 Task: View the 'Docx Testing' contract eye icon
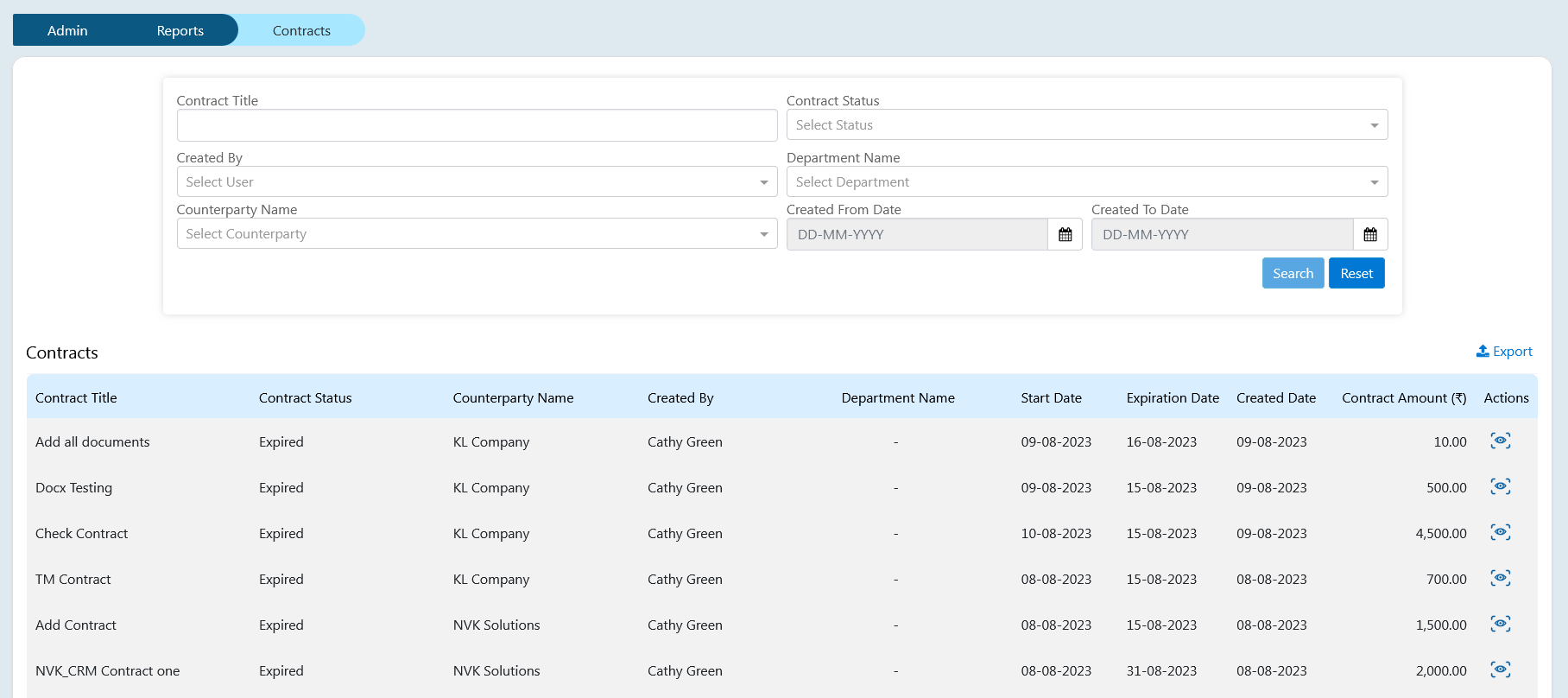(x=1500, y=487)
